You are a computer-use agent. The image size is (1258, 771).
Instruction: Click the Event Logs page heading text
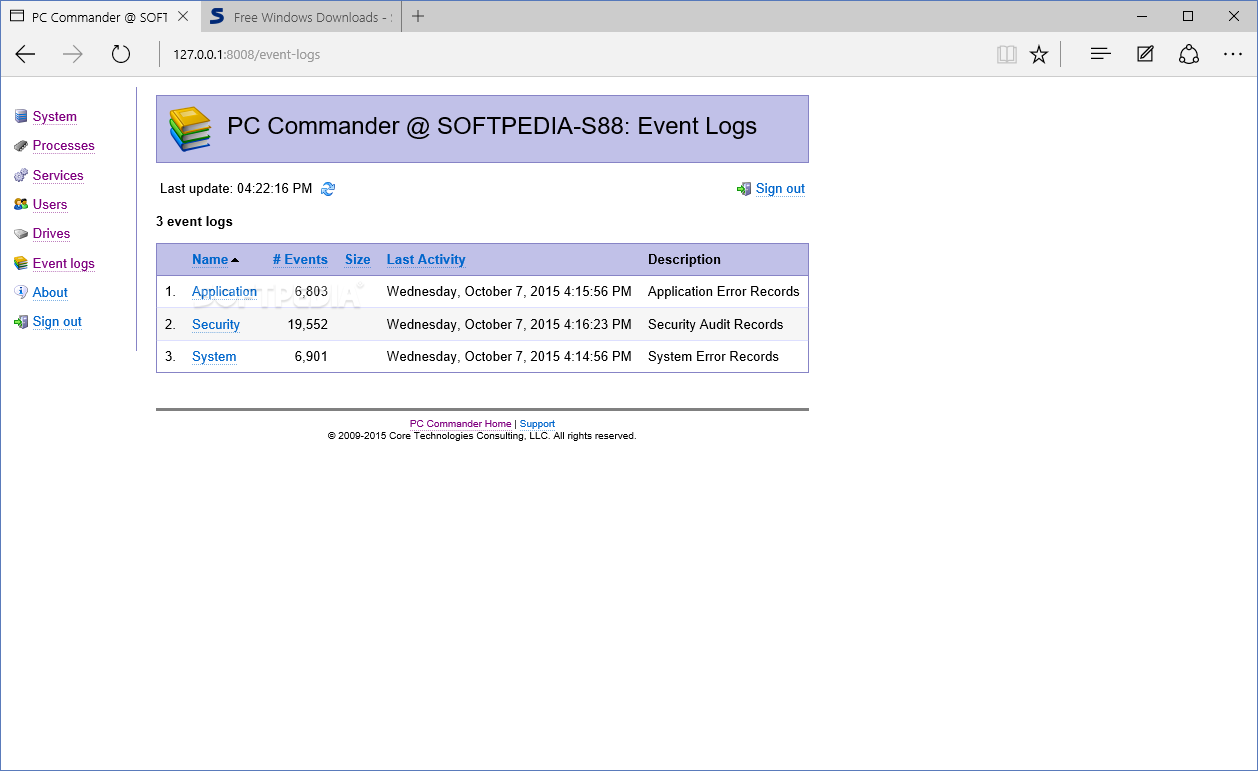pos(492,126)
